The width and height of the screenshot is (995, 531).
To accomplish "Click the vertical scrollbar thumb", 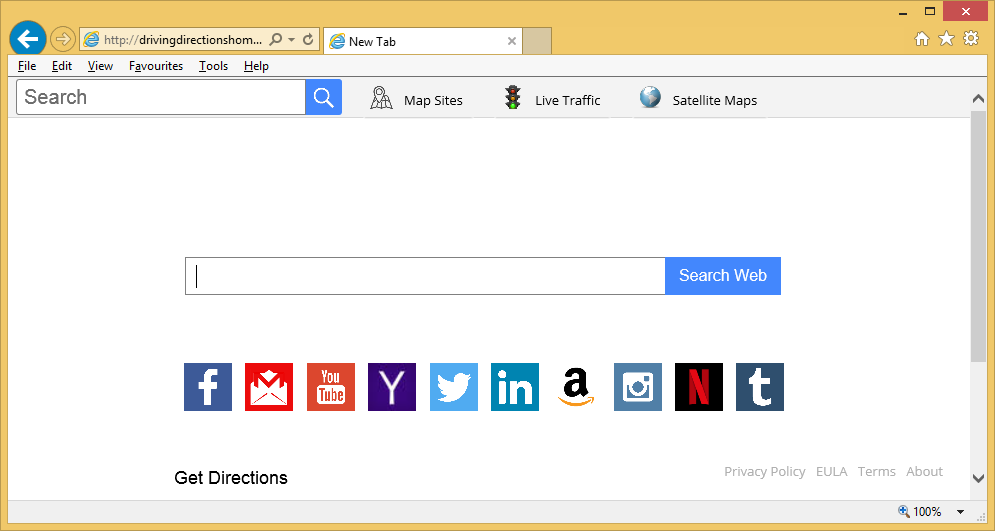I will point(978,236).
